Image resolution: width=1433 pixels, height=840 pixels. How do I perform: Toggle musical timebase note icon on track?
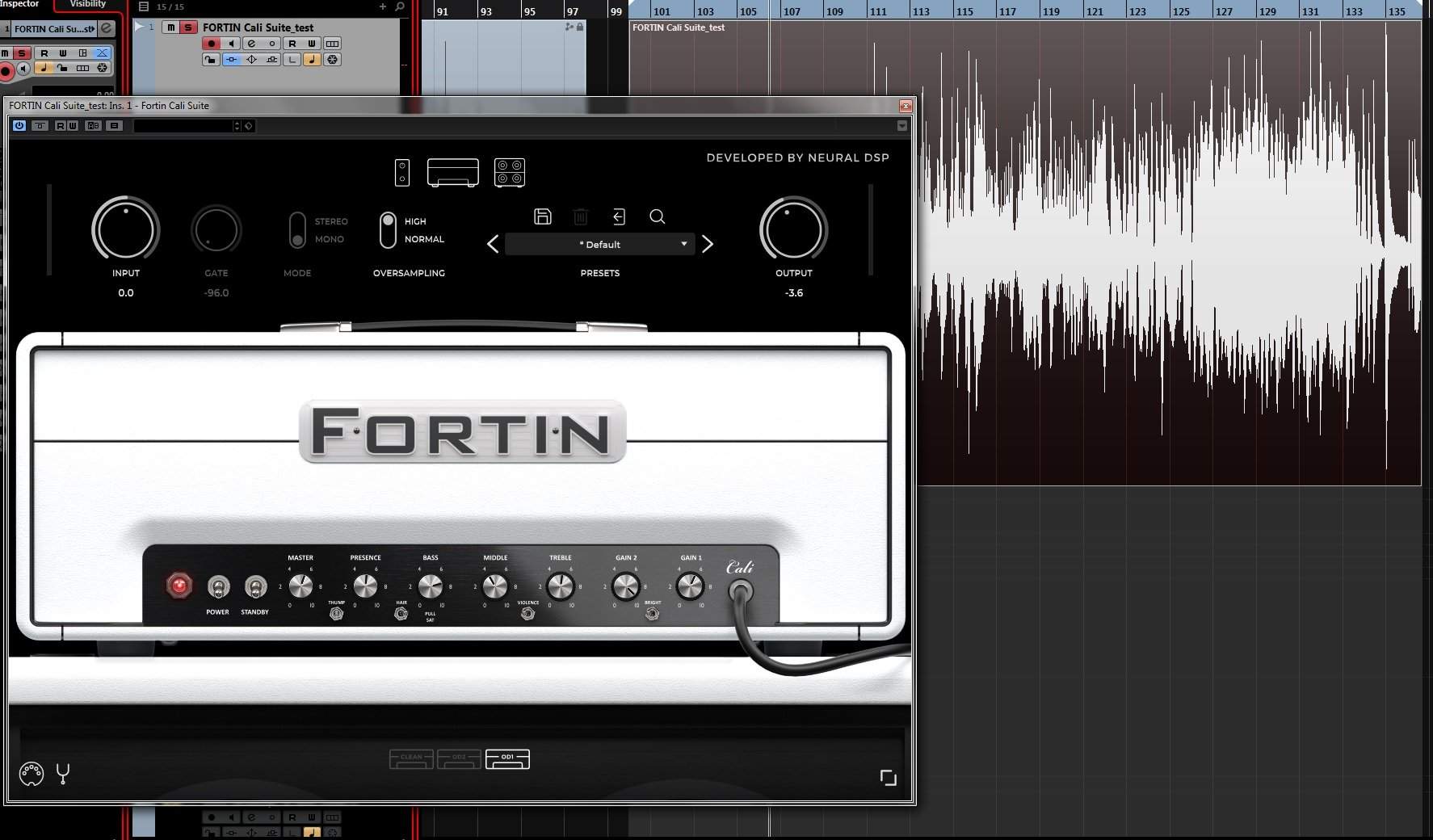point(312,60)
